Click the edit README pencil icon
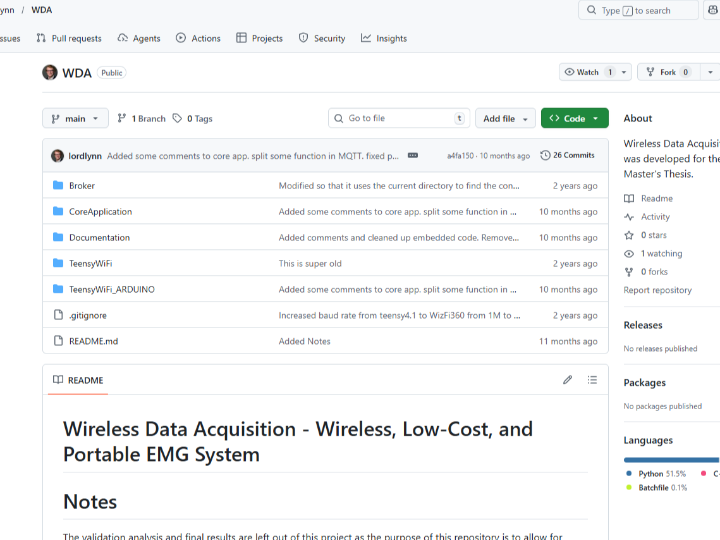 567,380
